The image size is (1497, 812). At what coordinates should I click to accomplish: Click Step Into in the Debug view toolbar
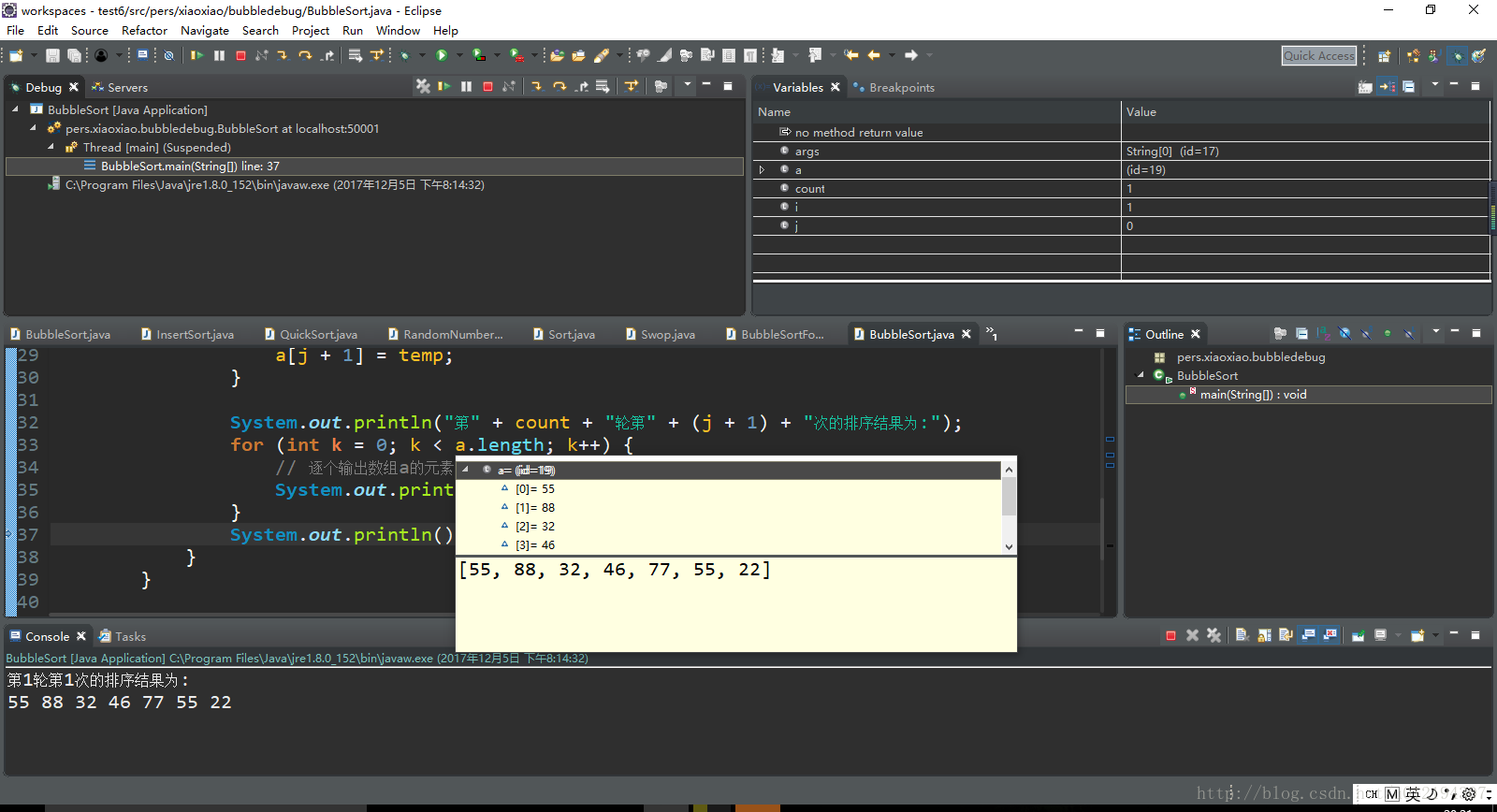[537, 86]
